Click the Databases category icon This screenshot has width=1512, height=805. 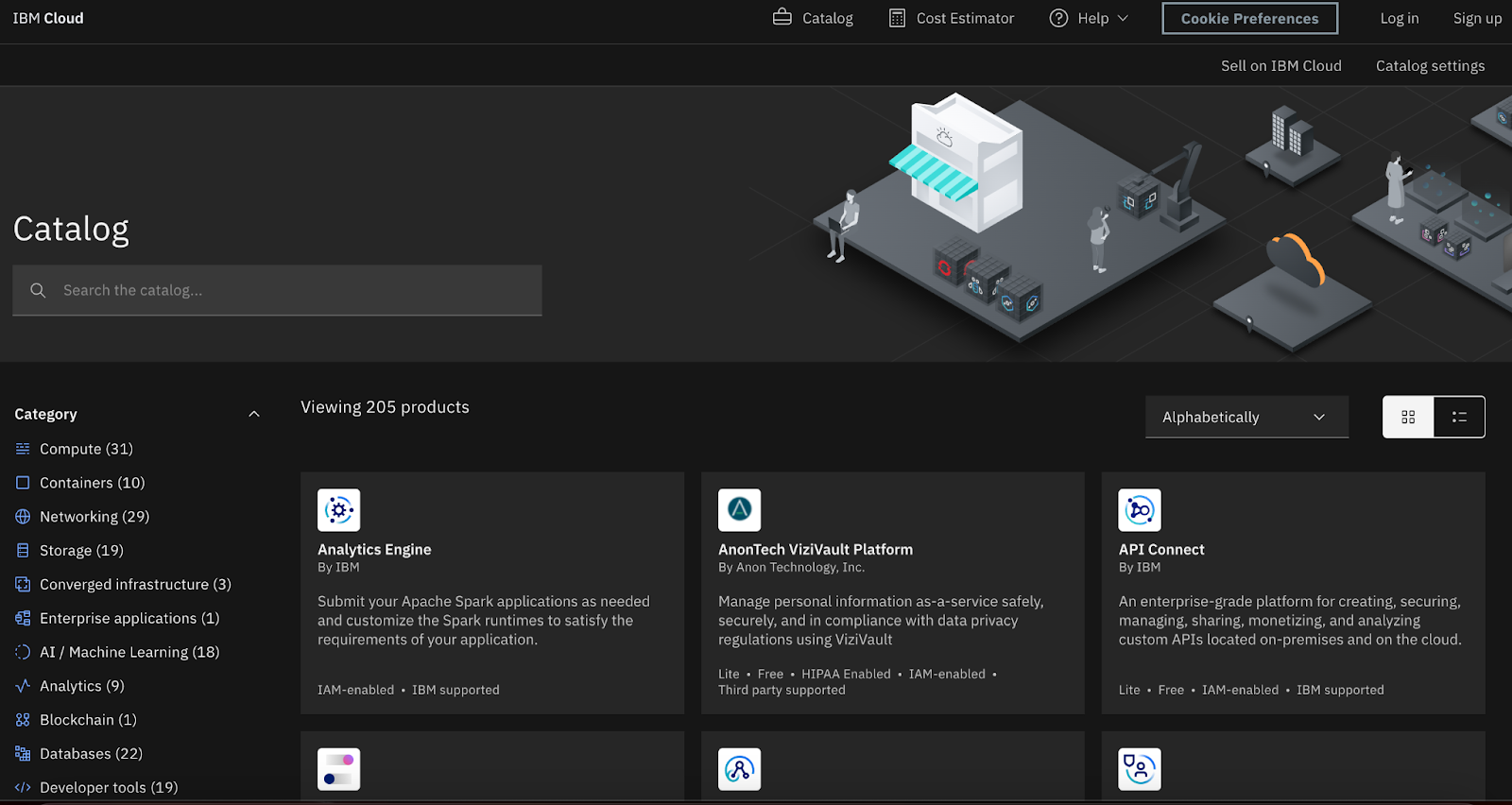coord(23,754)
